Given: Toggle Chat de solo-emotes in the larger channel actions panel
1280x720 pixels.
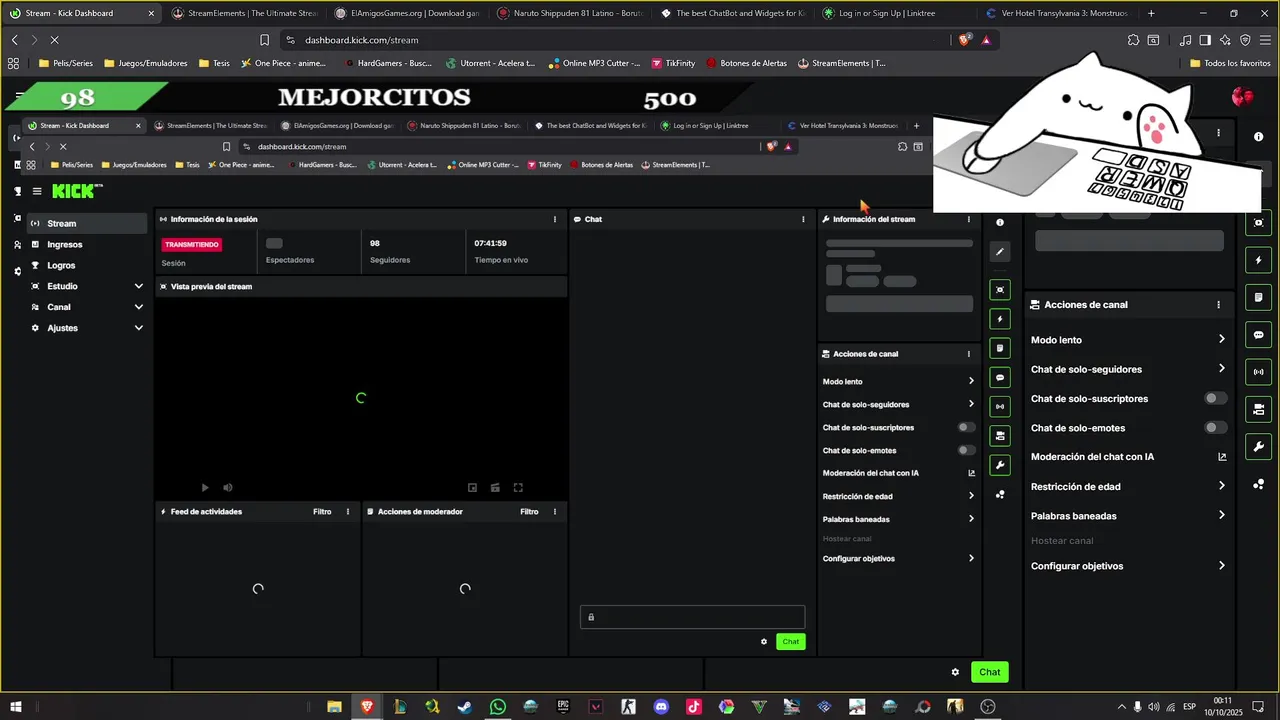Looking at the screenshot, I should click(x=1215, y=428).
